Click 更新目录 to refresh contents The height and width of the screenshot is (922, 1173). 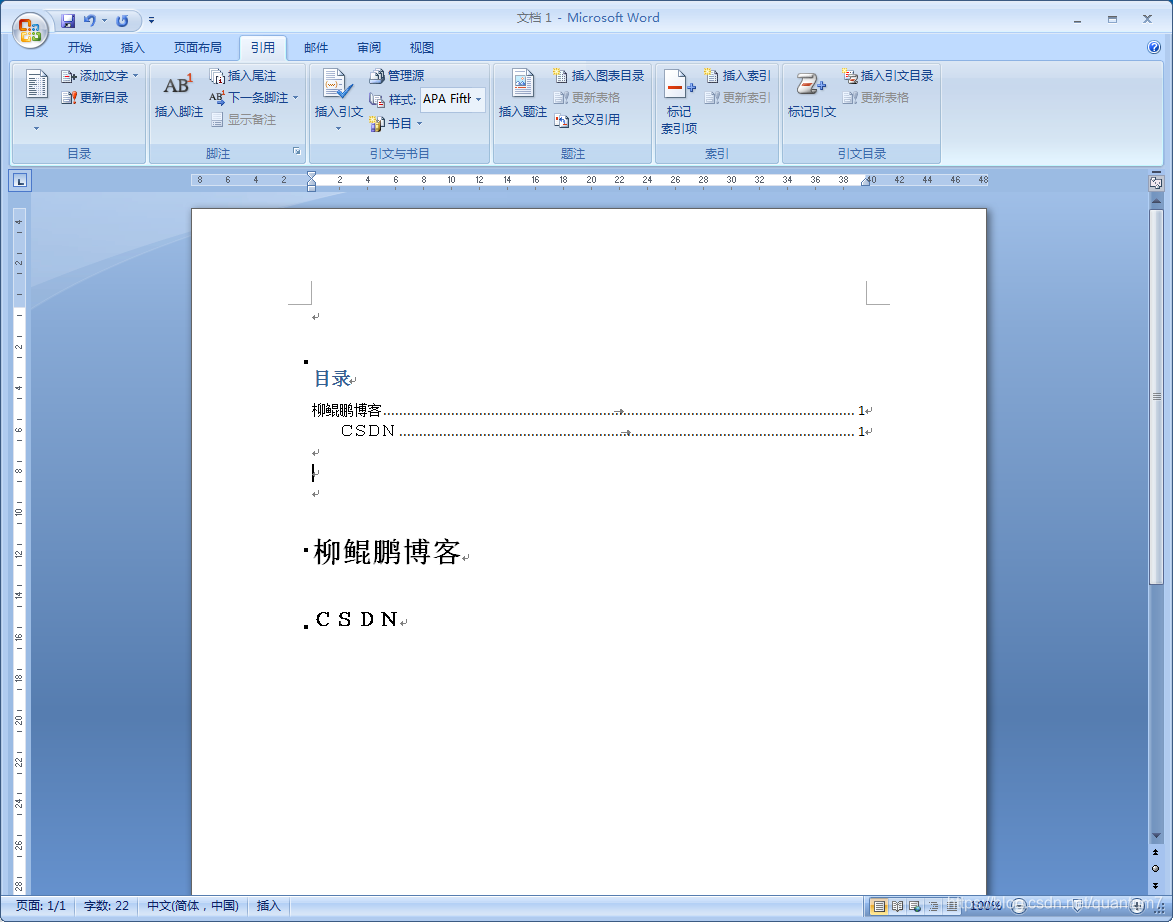pyautogui.click(x=95, y=97)
